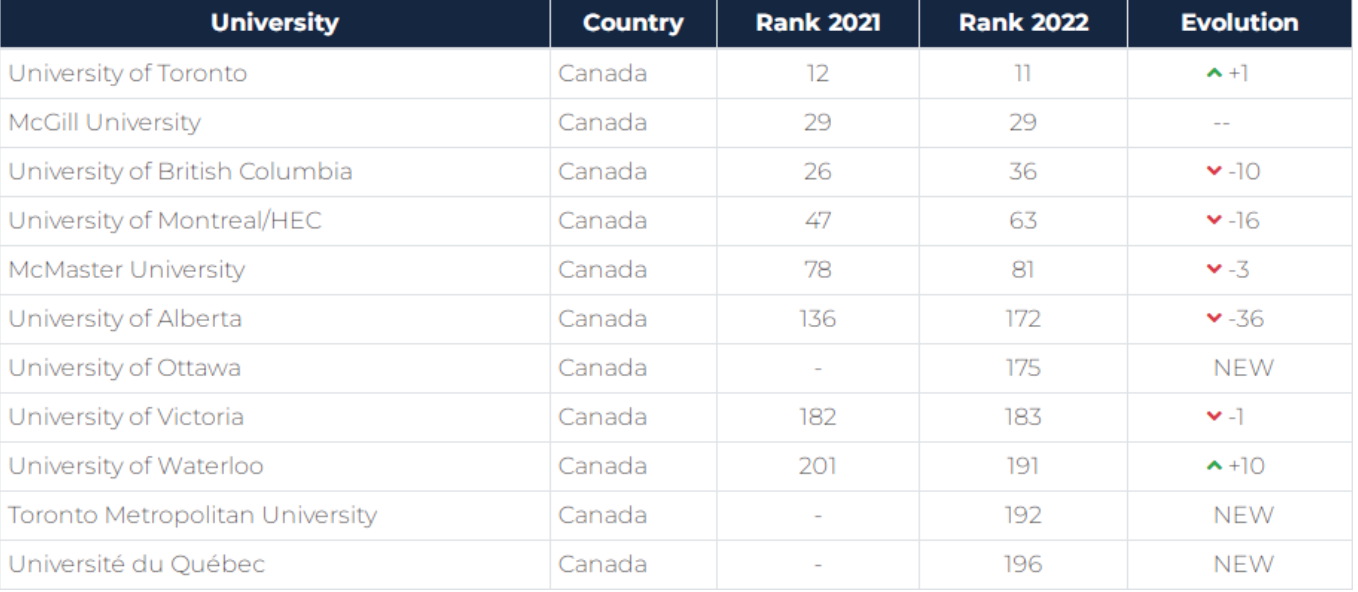The height and width of the screenshot is (592, 1358).
Task: Click the Toronto Metropolitan University name
Action: [x=193, y=516]
